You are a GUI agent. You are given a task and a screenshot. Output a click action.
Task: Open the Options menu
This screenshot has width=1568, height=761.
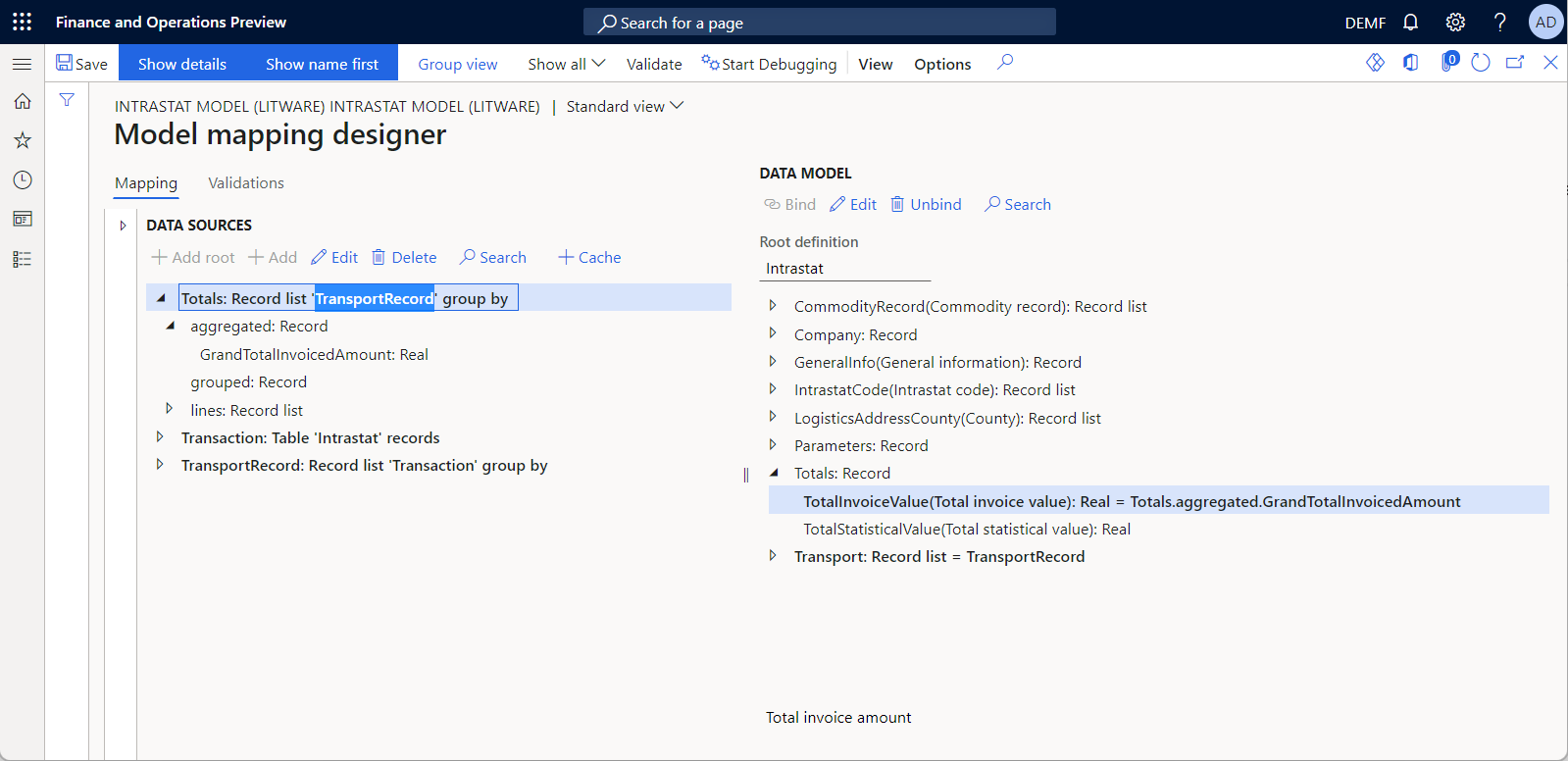pyautogui.click(x=942, y=64)
